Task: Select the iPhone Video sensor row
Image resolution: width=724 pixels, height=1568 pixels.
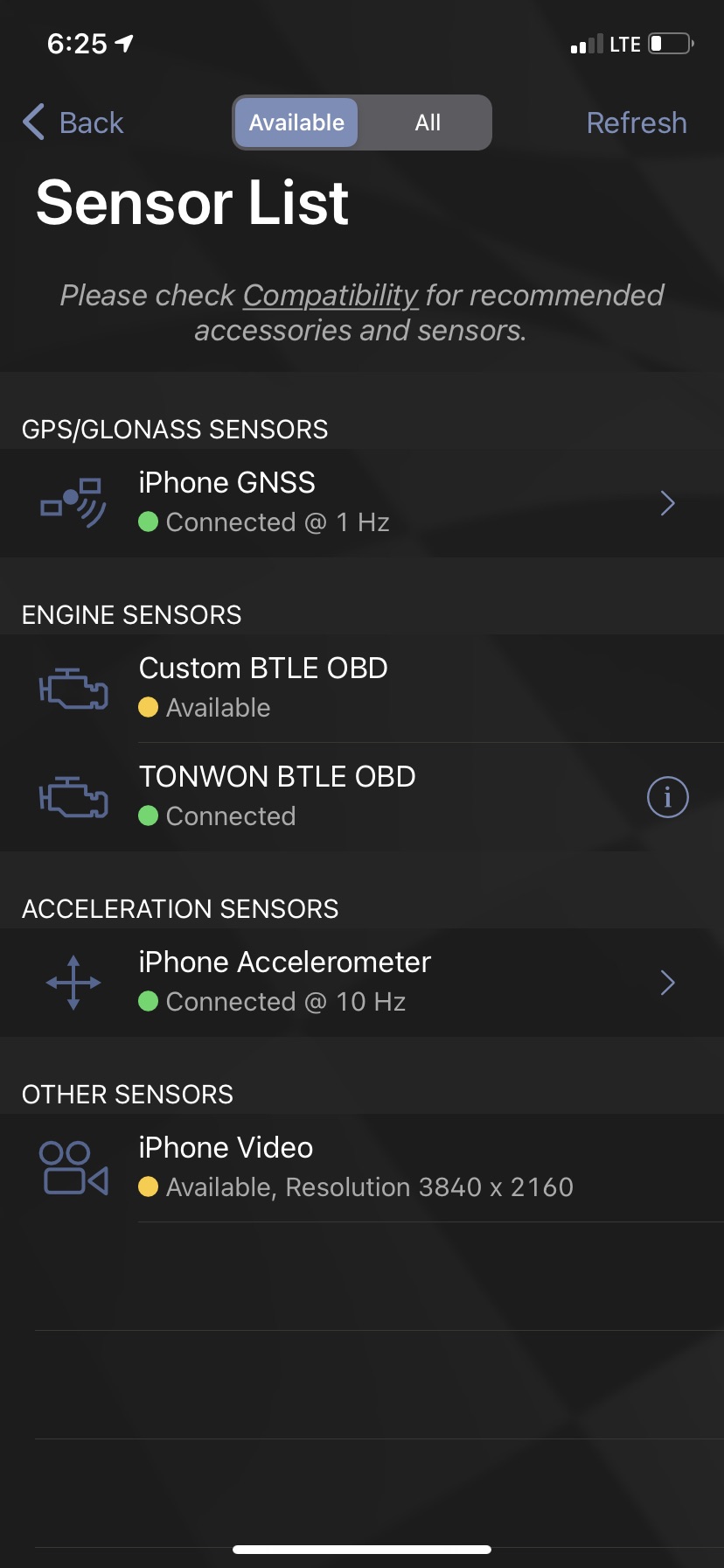Action: pyautogui.click(x=362, y=1168)
